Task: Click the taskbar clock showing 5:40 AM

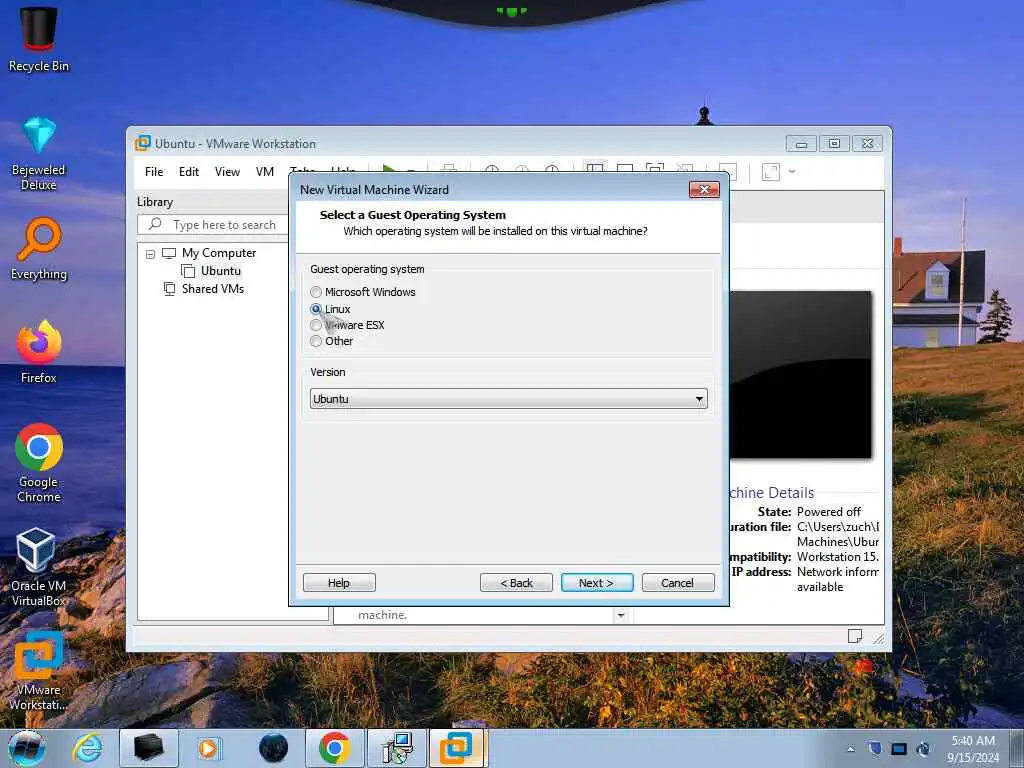Action: click(973, 748)
